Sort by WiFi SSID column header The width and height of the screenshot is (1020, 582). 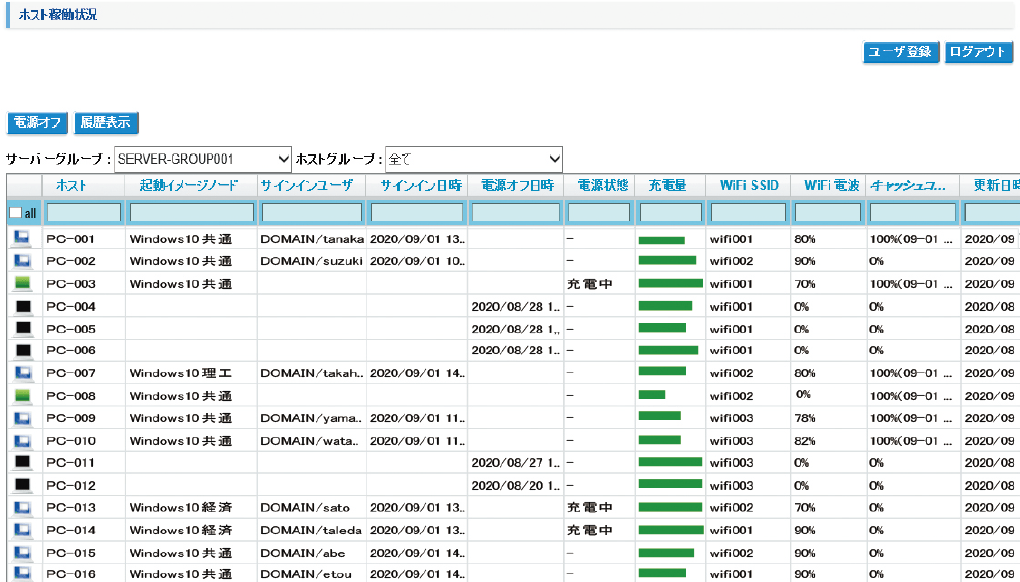749,185
